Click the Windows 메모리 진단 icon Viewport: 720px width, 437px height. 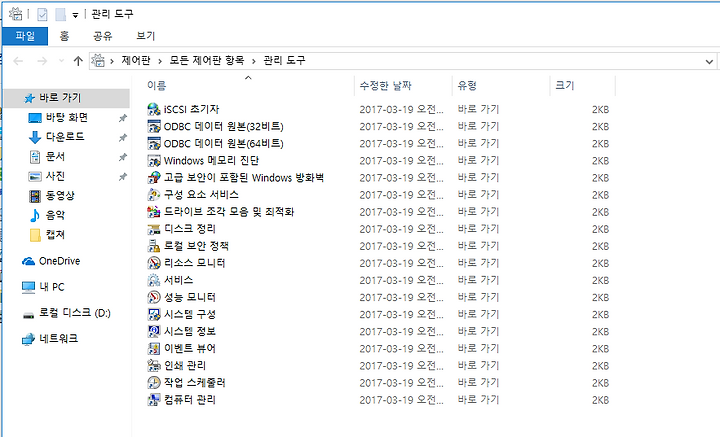pos(153,161)
